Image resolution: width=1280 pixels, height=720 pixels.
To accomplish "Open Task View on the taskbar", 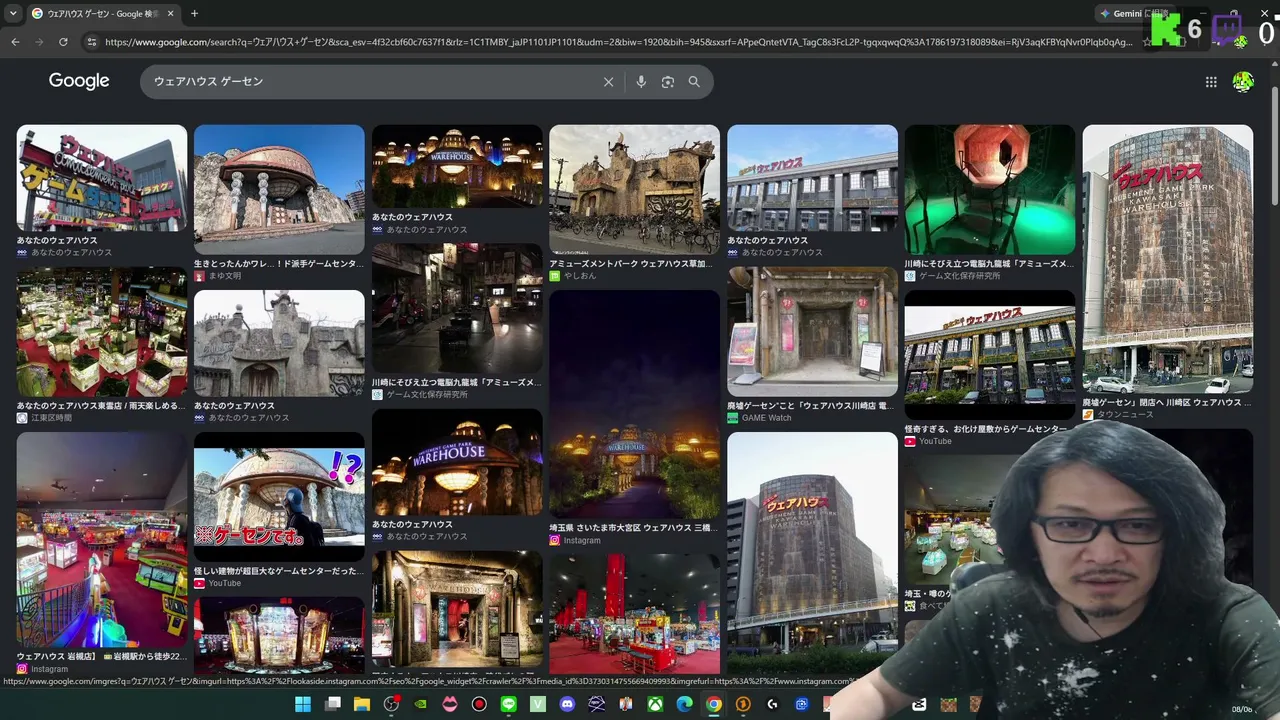I will click(333, 704).
